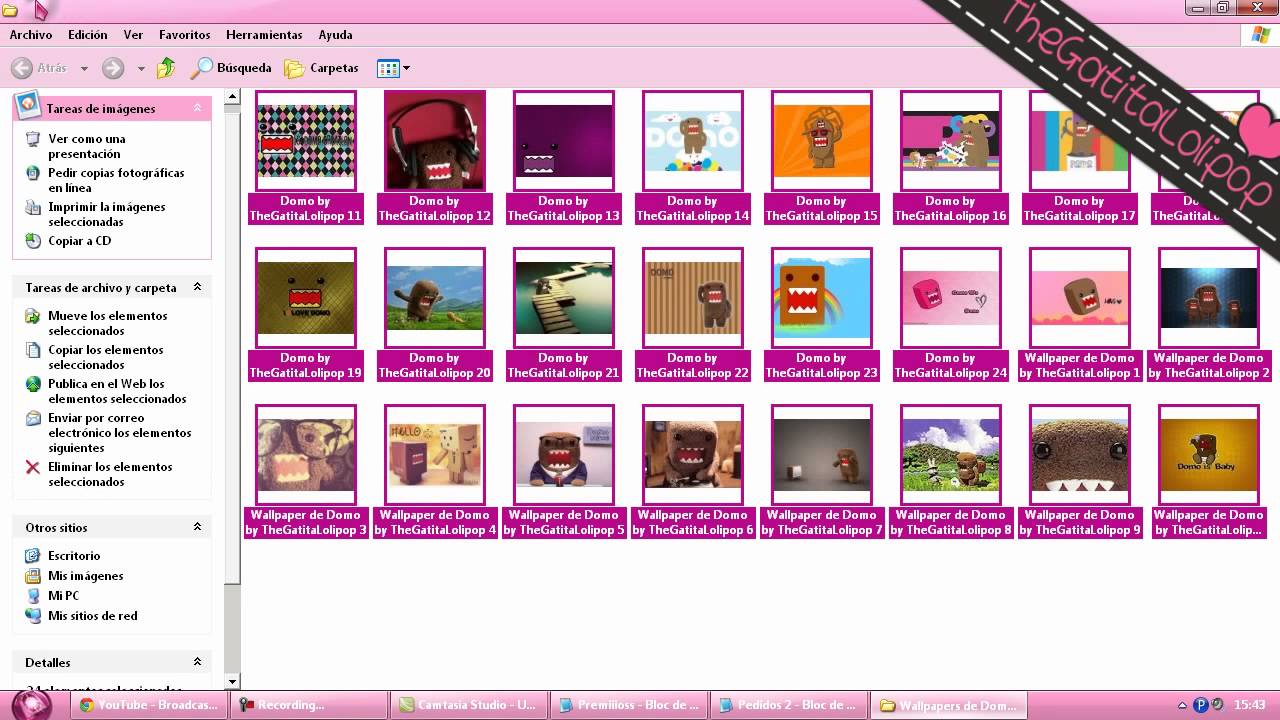Select thumbnail Wallpaper de Domo 5
Viewport: 1280px width, 720px height.
pyautogui.click(x=564, y=455)
